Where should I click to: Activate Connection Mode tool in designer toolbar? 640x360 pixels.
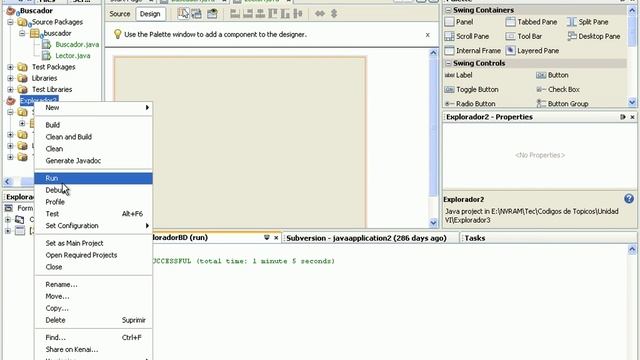pyautogui.click(x=197, y=13)
